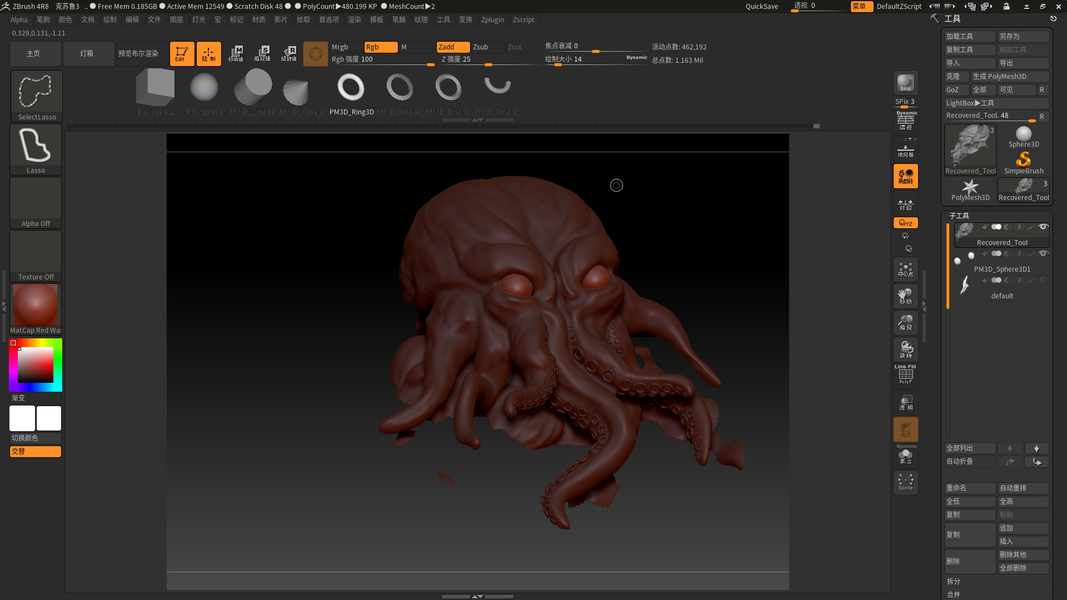
Task: Select the Recovered_Tool subtool row
Action: click(x=1001, y=235)
